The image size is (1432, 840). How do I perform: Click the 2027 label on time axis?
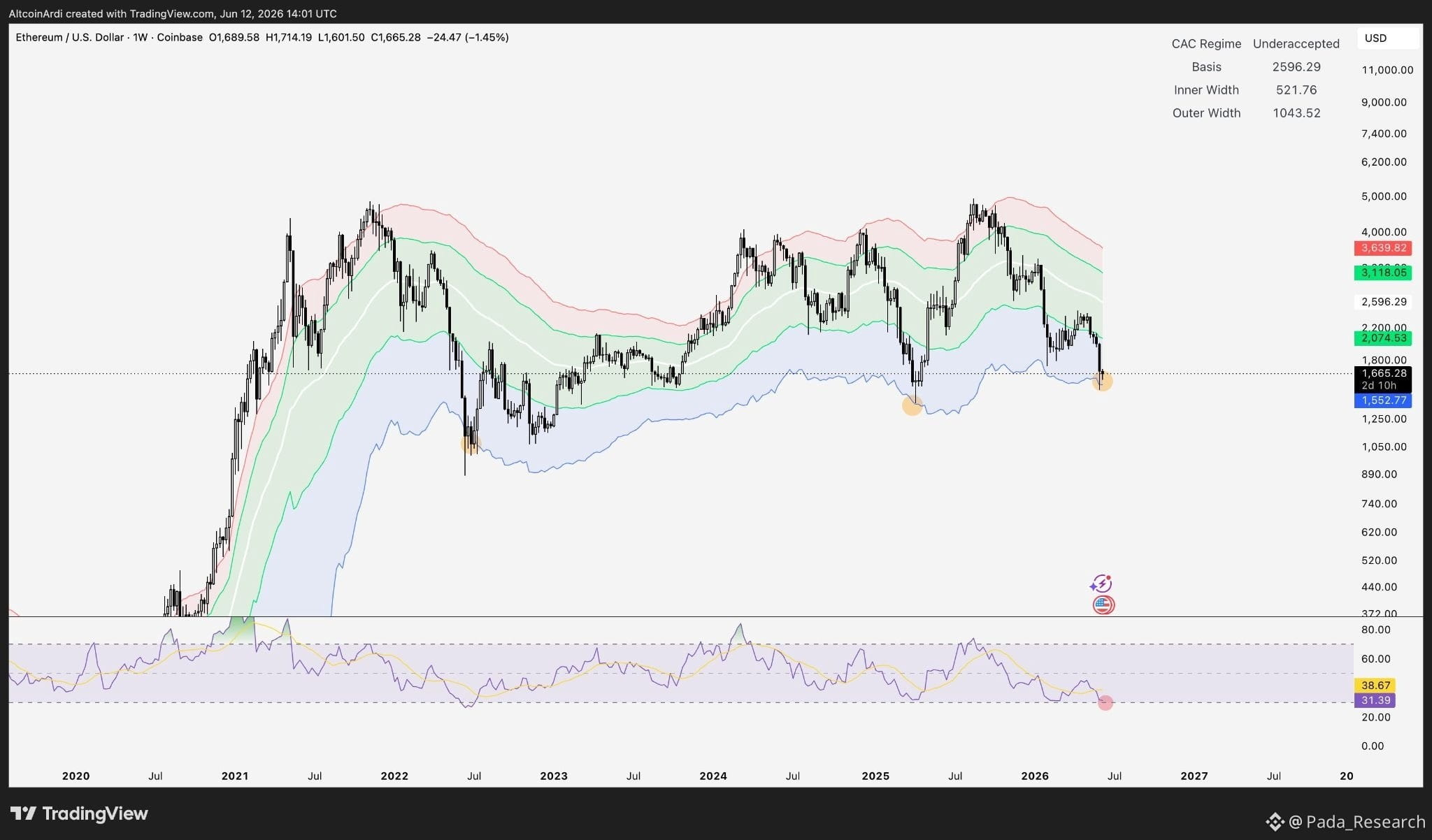click(1194, 776)
